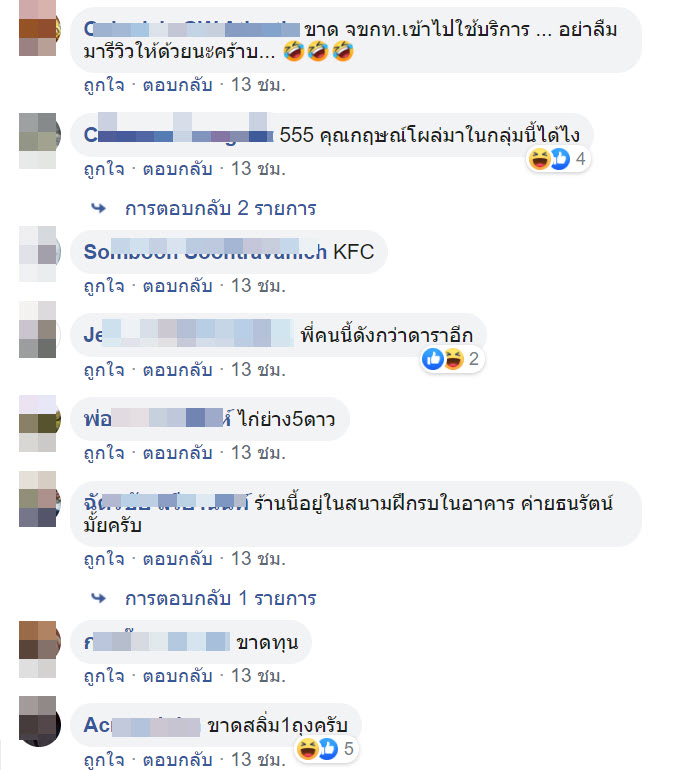685x770 pixels.
Task: Open commenter name on ขาดสลิ่ม1ถุงครับ comment
Action: point(142,725)
